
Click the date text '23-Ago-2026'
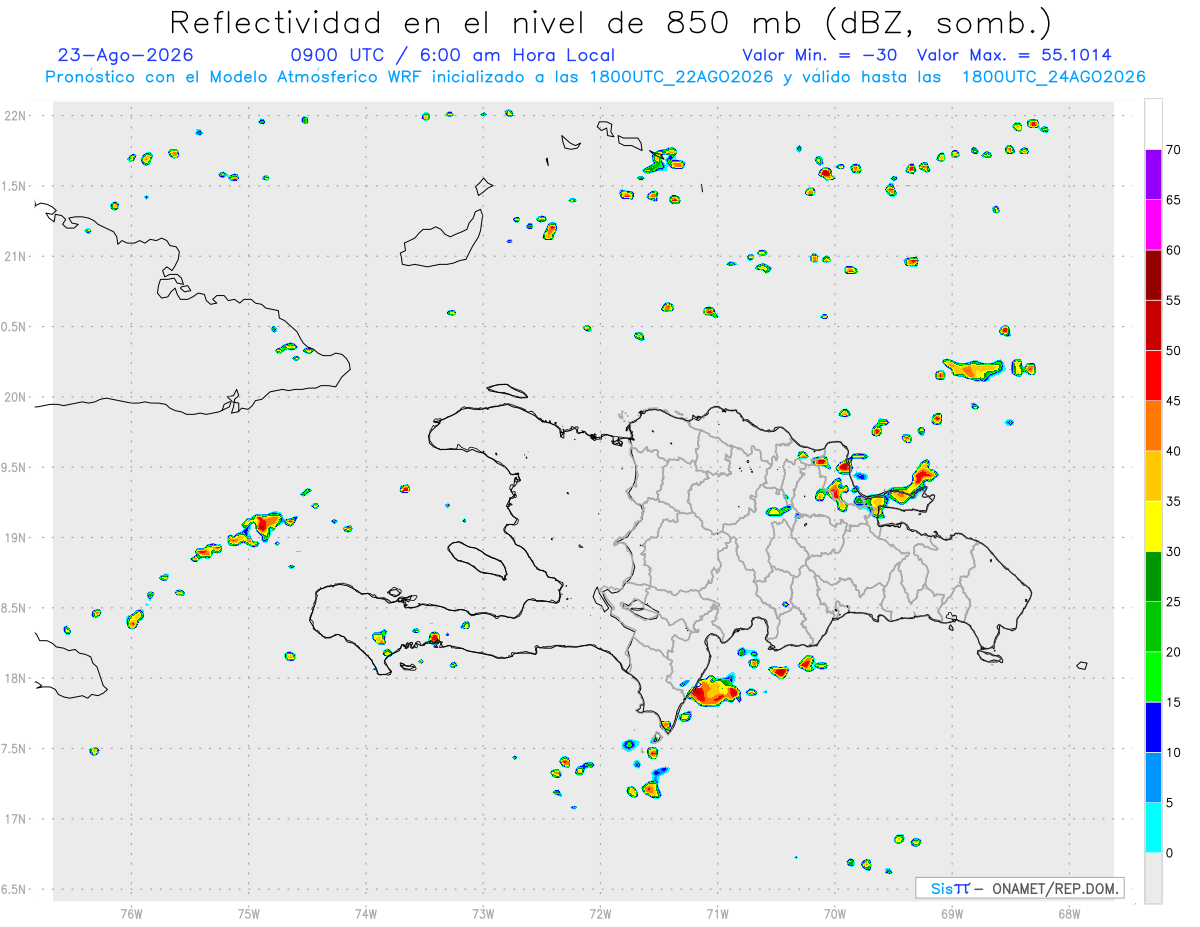point(126,55)
